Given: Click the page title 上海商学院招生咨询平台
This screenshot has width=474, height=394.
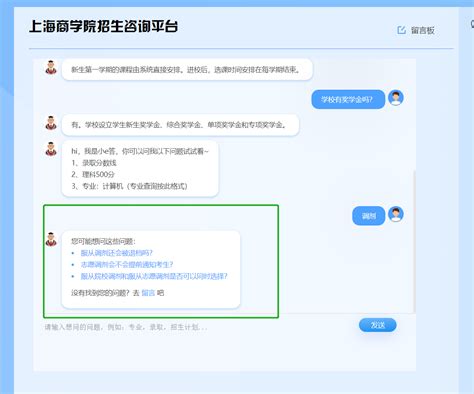Looking at the screenshot, I should 104,26.
